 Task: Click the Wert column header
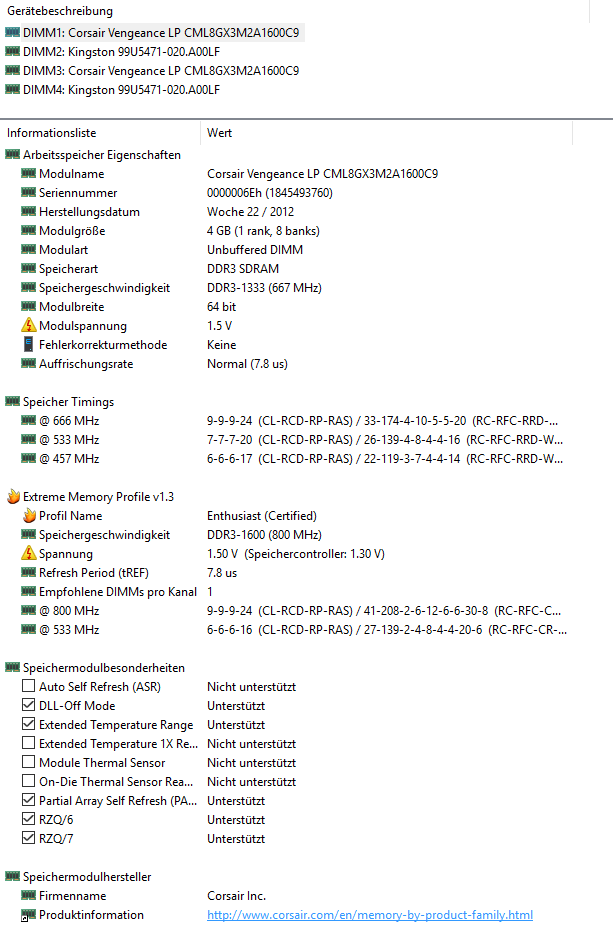click(219, 133)
